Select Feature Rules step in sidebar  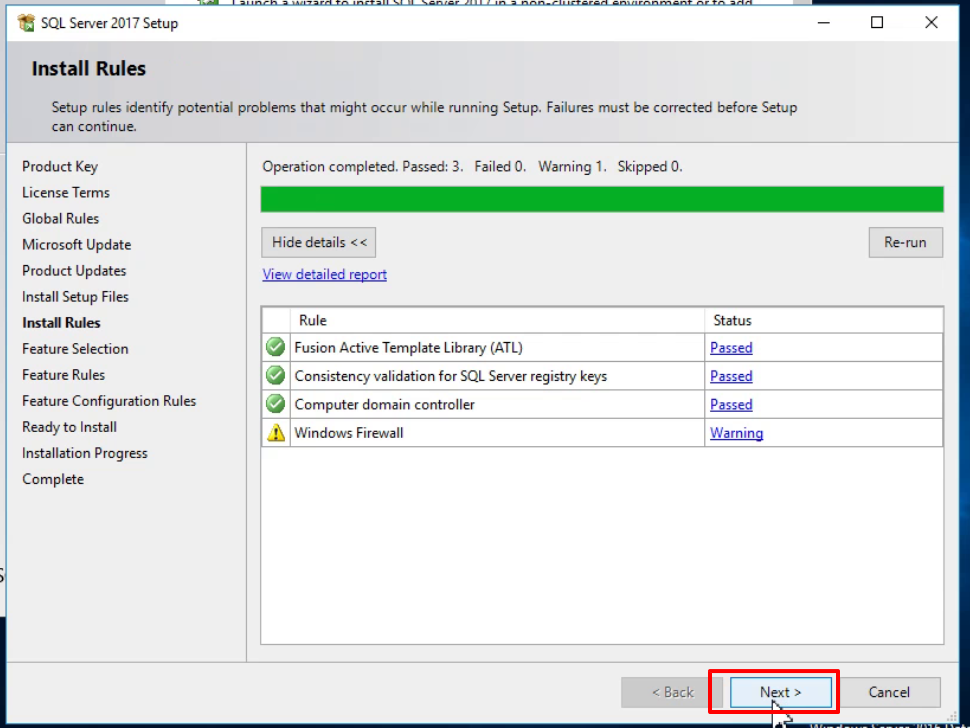[64, 374]
